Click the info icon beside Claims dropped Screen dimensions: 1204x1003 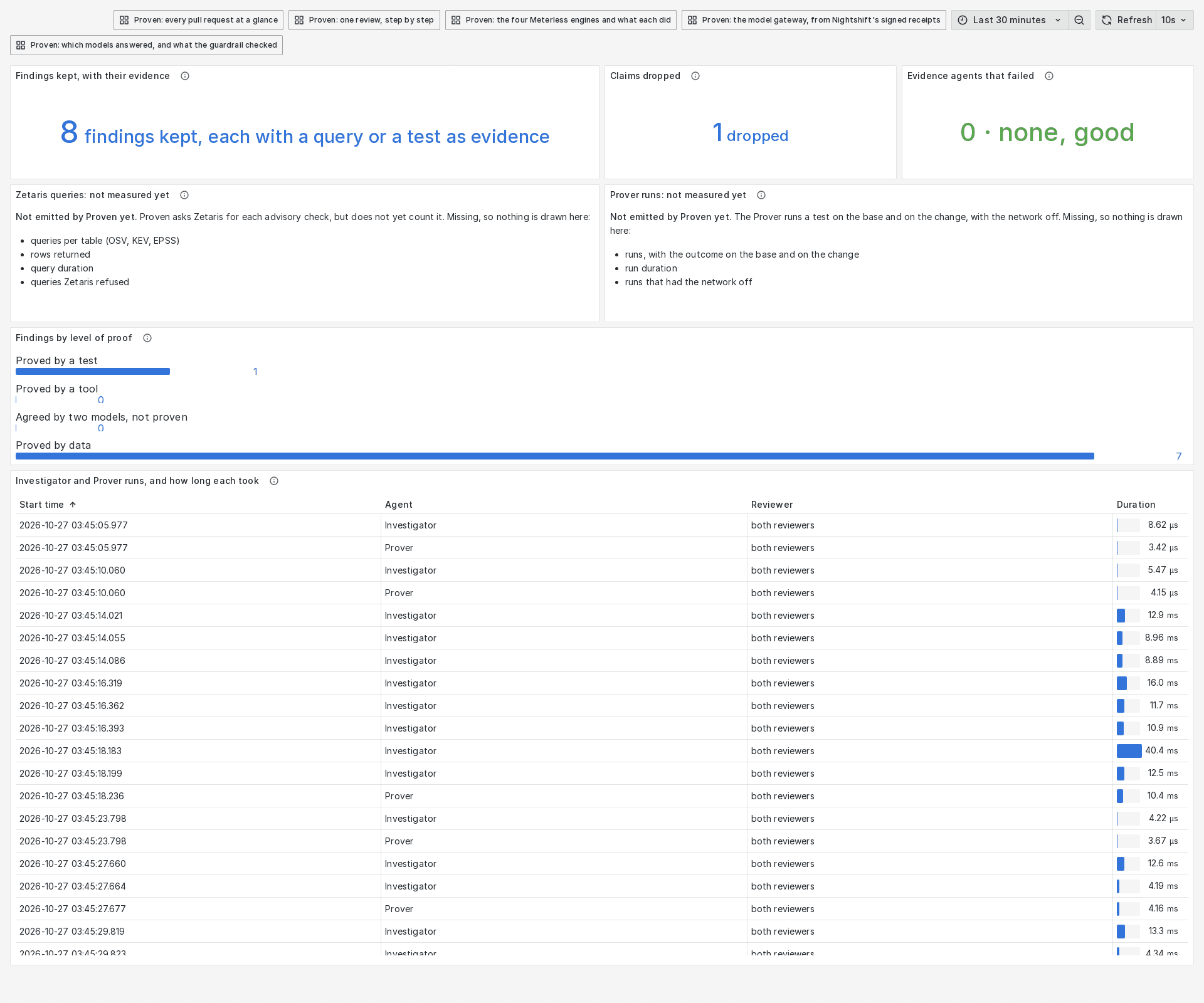pyautogui.click(x=695, y=76)
